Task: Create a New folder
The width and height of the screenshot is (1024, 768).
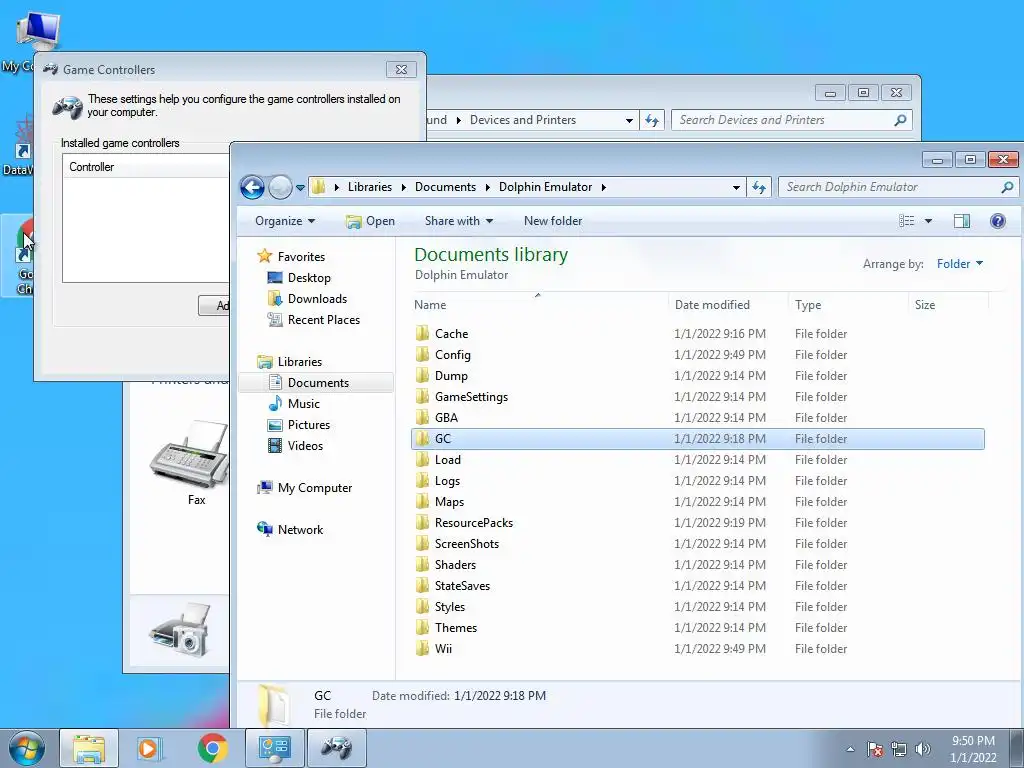Action: tap(552, 221)
